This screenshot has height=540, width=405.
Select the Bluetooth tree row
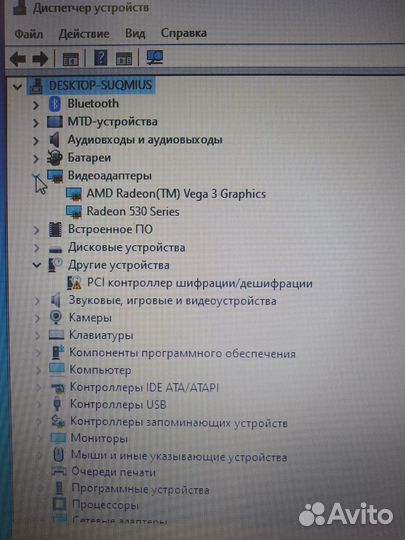(93, 103)
